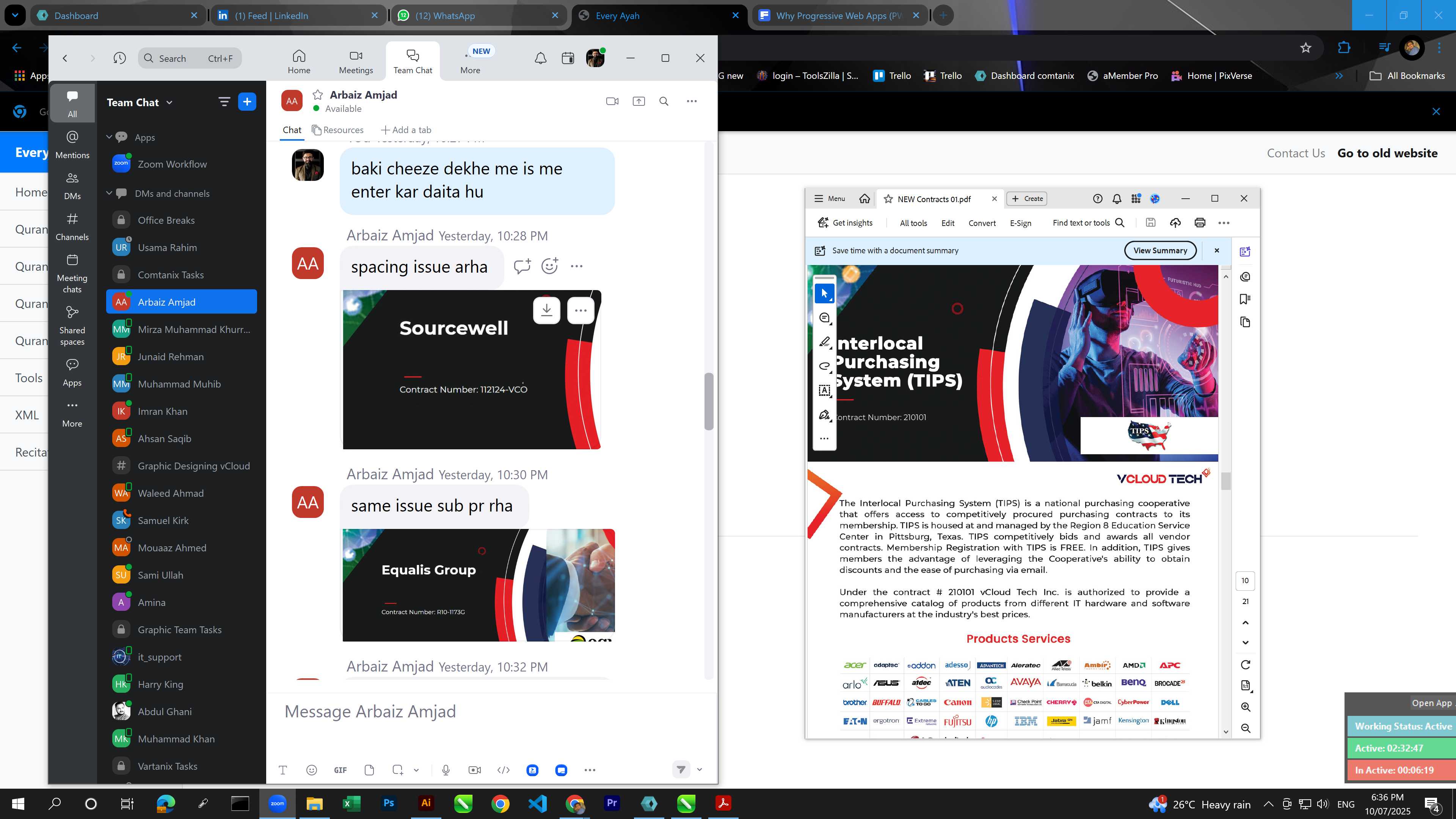Print the PDF from Acrobat toolbar
Image resolution: width=1456 pixels, height=819 pixels.
(x=1200, y=223)
